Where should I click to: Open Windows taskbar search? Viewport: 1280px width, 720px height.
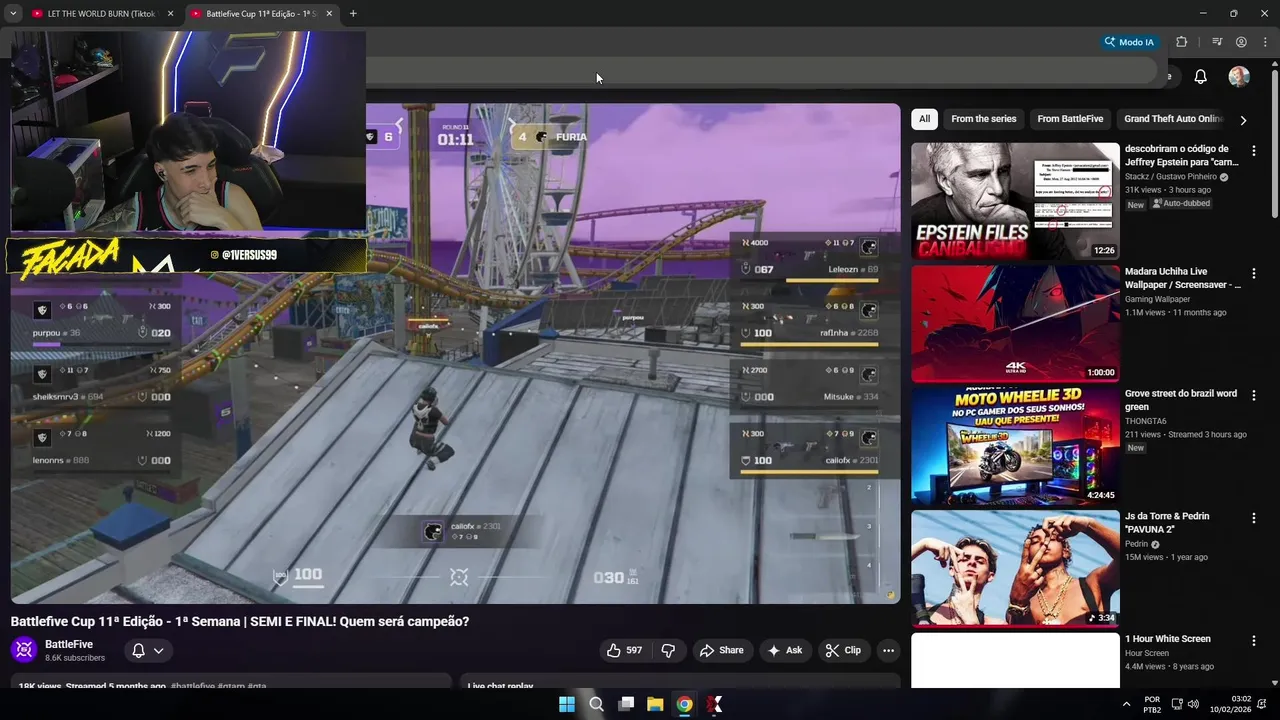pos(596,704)
